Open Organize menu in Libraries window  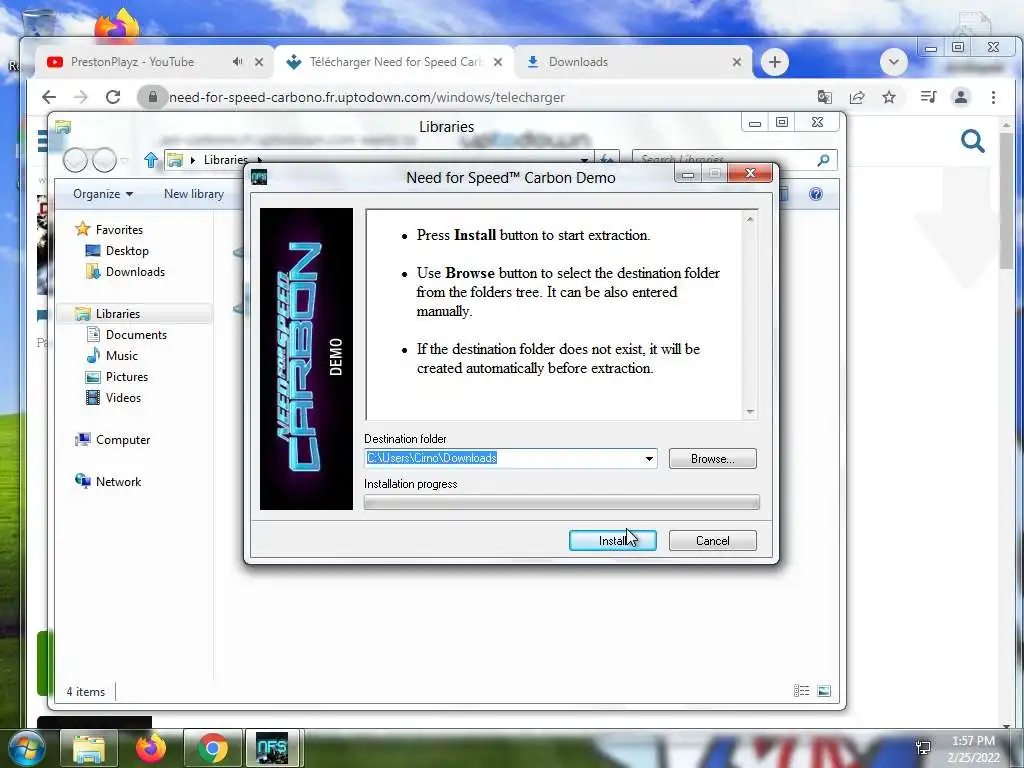[103, 194]
